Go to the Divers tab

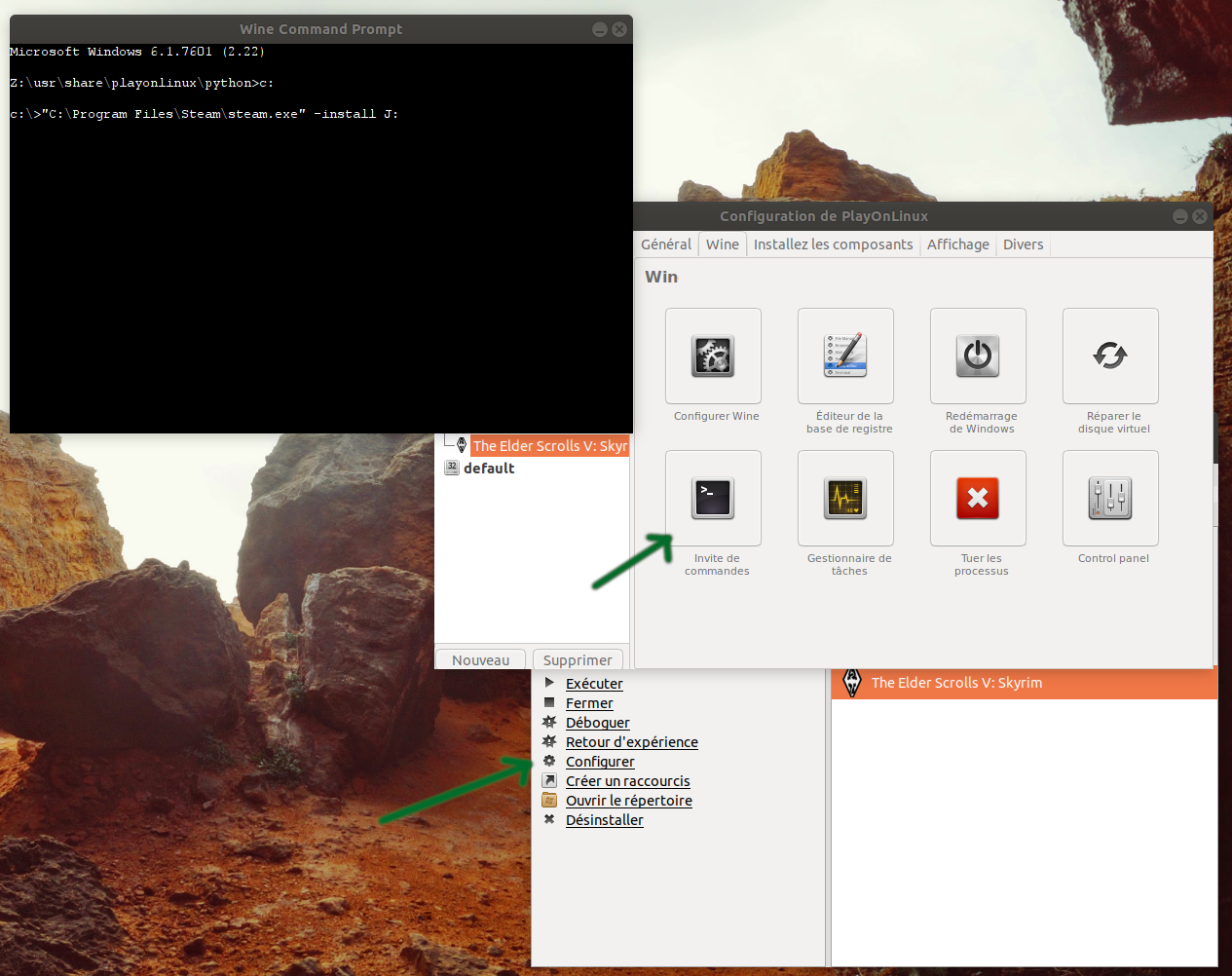[1023, 244]
